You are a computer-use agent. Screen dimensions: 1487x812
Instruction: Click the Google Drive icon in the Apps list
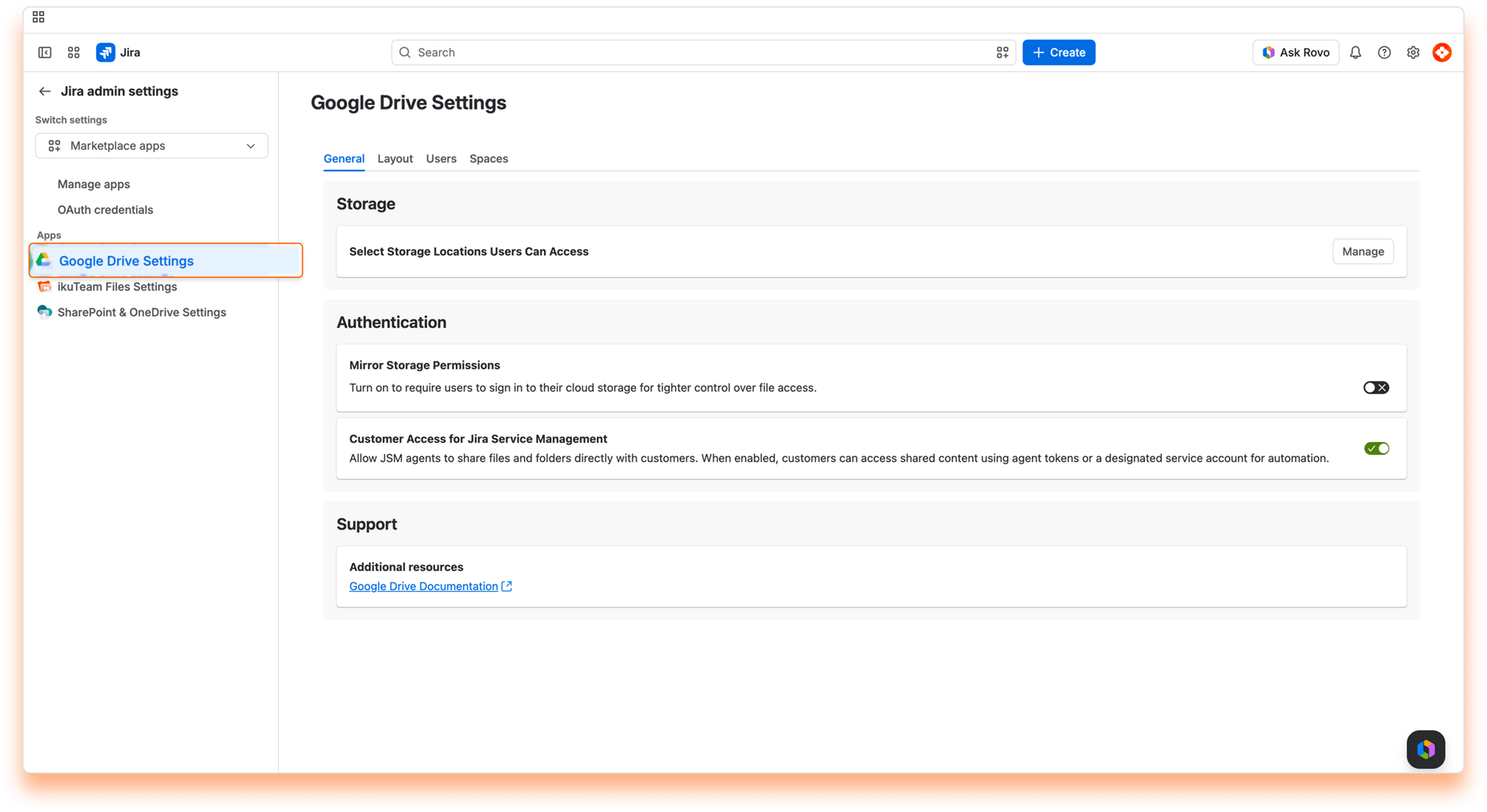44,260
